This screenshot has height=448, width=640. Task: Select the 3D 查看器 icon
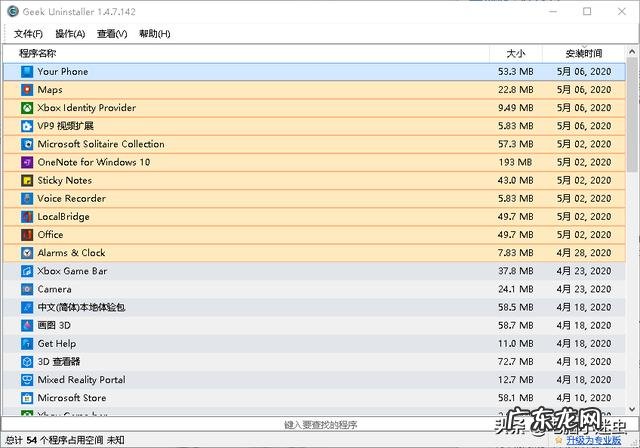click(x=27, y=362)
